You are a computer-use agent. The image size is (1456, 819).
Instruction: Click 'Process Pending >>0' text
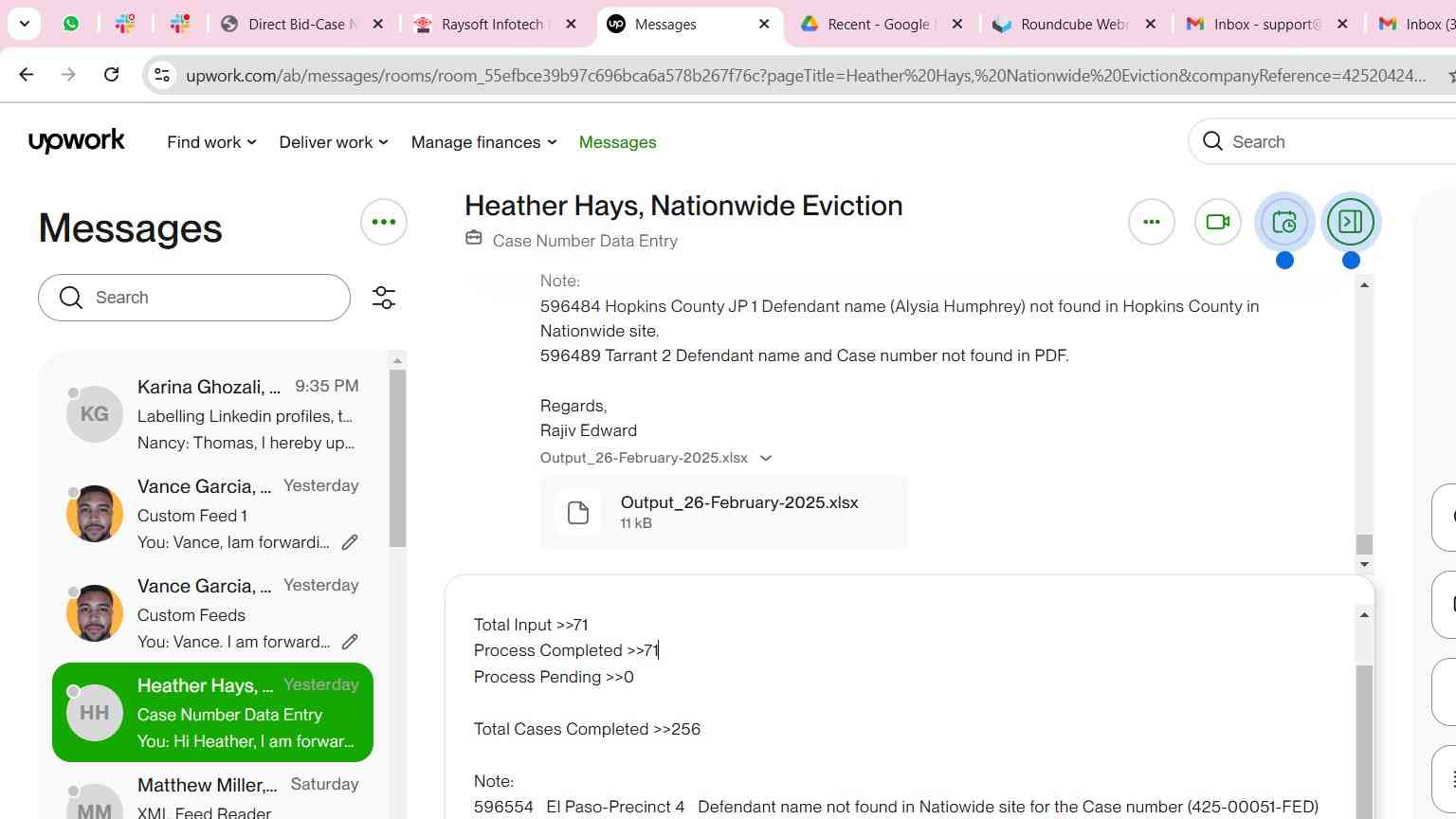pos(554,677)
